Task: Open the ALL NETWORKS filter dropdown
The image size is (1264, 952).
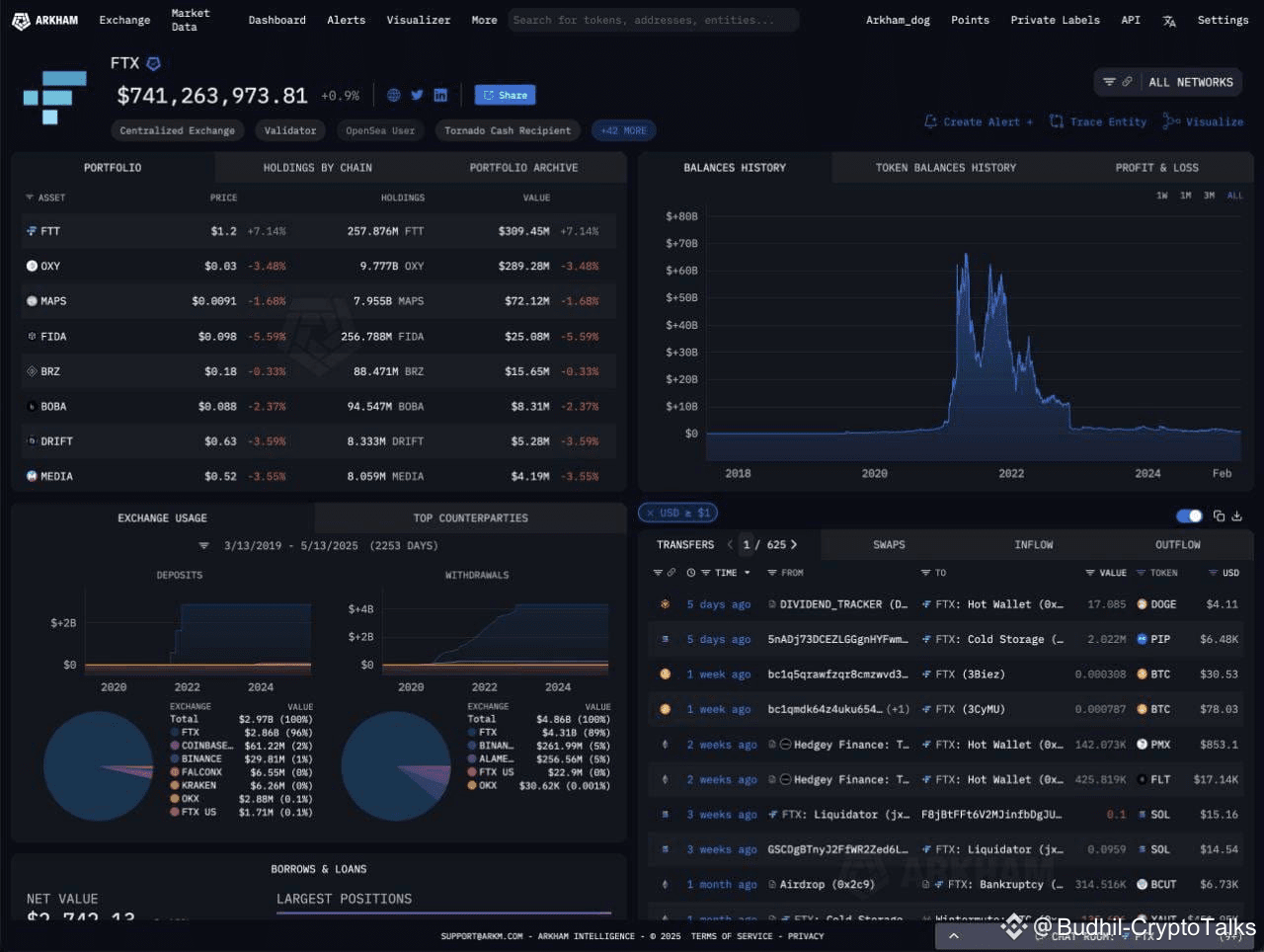Action: (x=1168, y=82)
